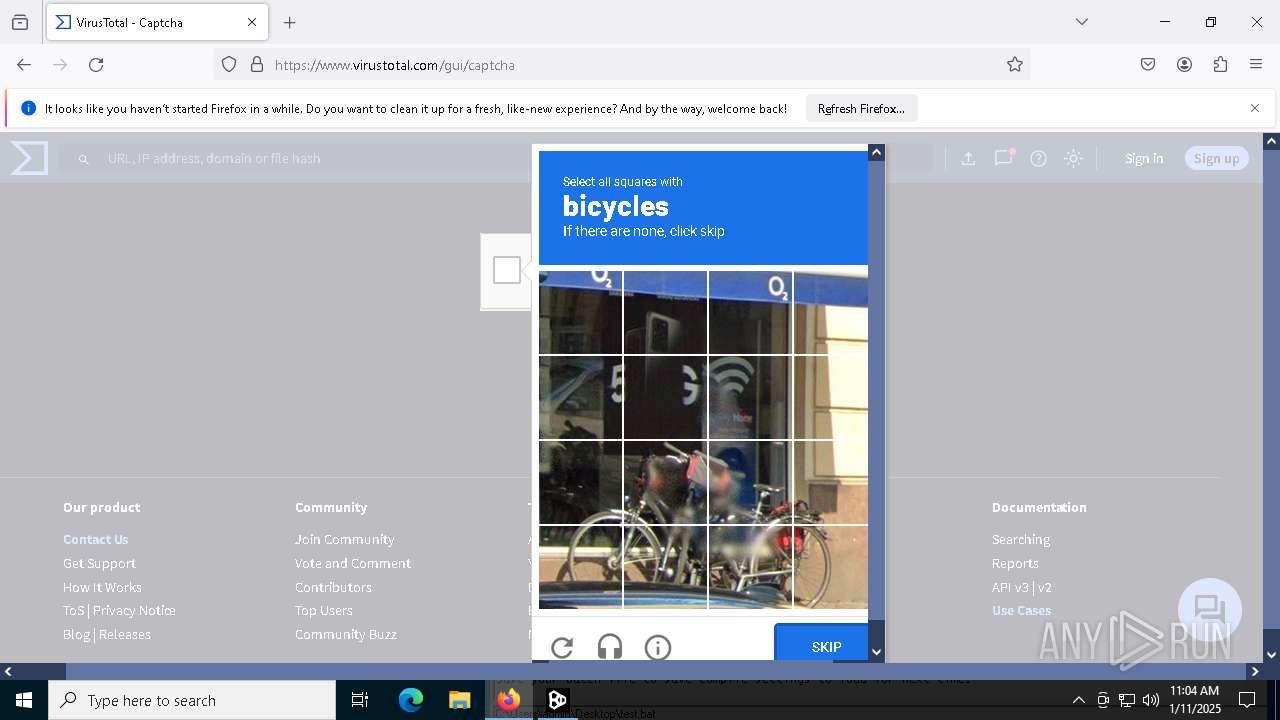The height and width of the screenshot is (720, 1280).
Task: Open Firefox application hamburger menu
Action: 1256,65
